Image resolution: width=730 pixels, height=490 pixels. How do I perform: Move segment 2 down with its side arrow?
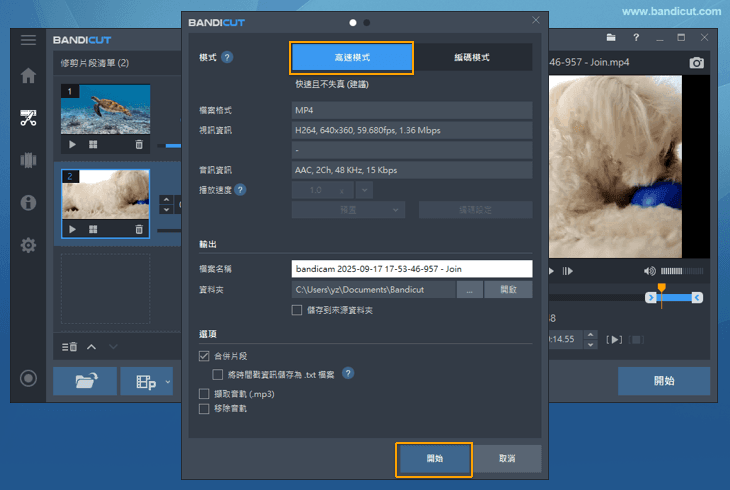click(x=166, y=210)
